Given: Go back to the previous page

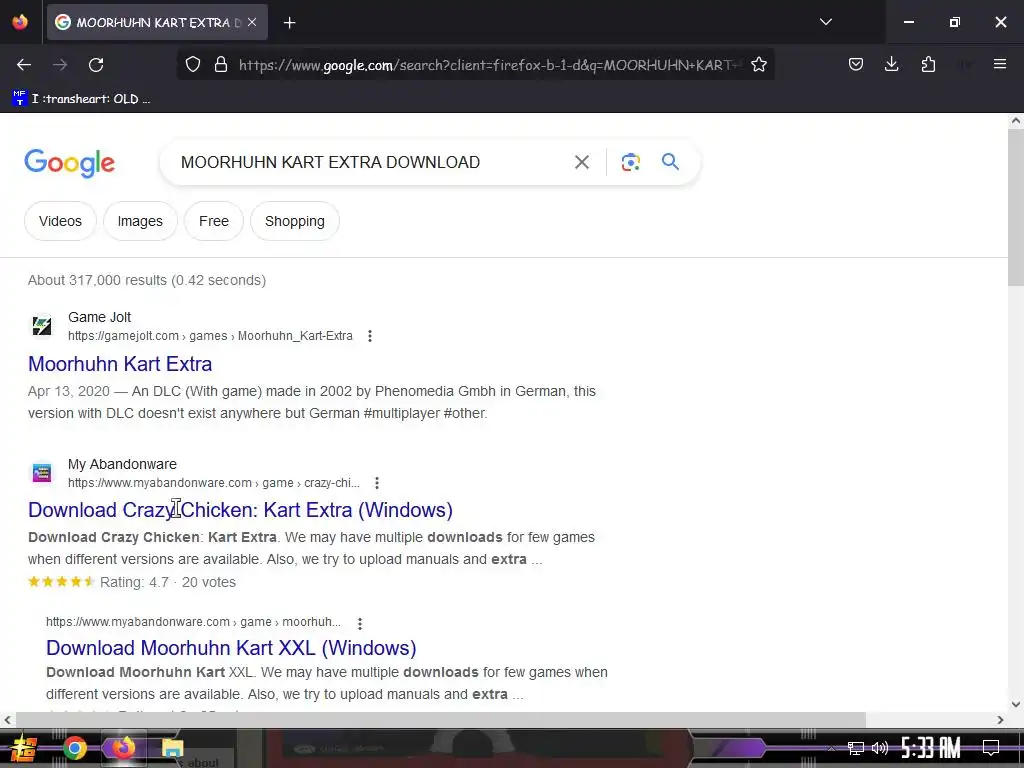Looking at the screenshot, I should 24,65.
